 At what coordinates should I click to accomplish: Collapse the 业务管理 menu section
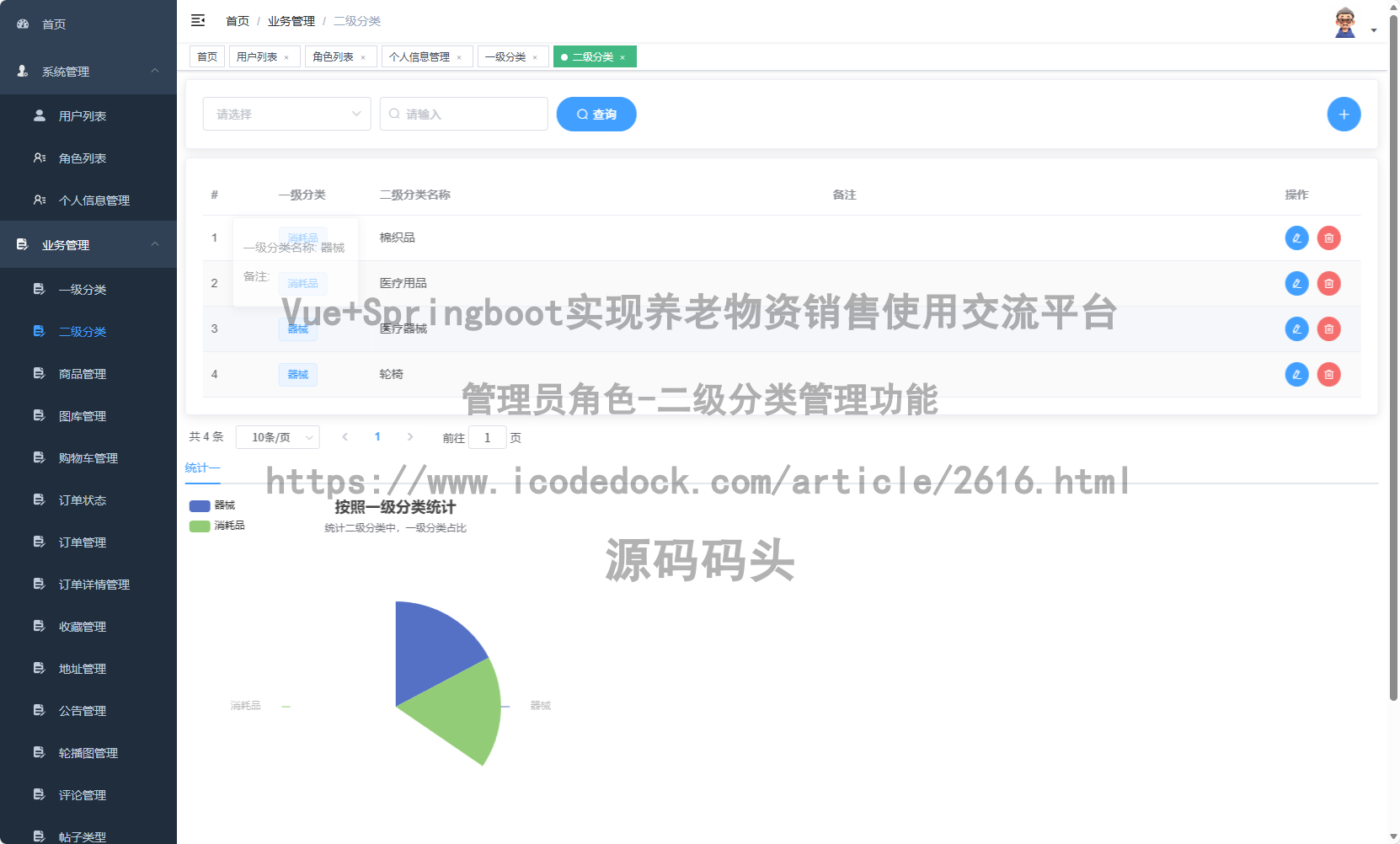[x=88, y=244]
